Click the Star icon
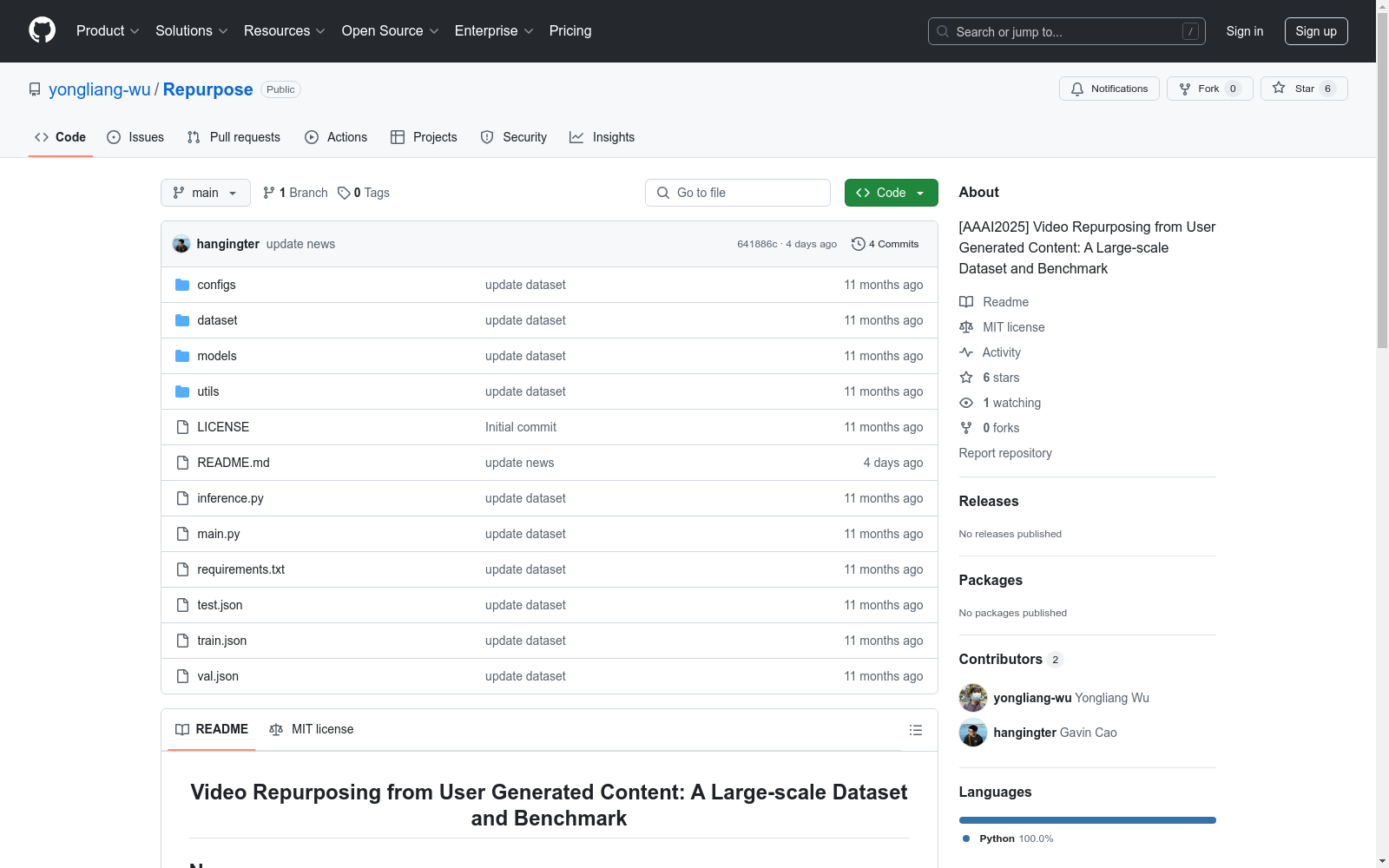Viewport: 1389px width, 868px height. pos(1279,88)
